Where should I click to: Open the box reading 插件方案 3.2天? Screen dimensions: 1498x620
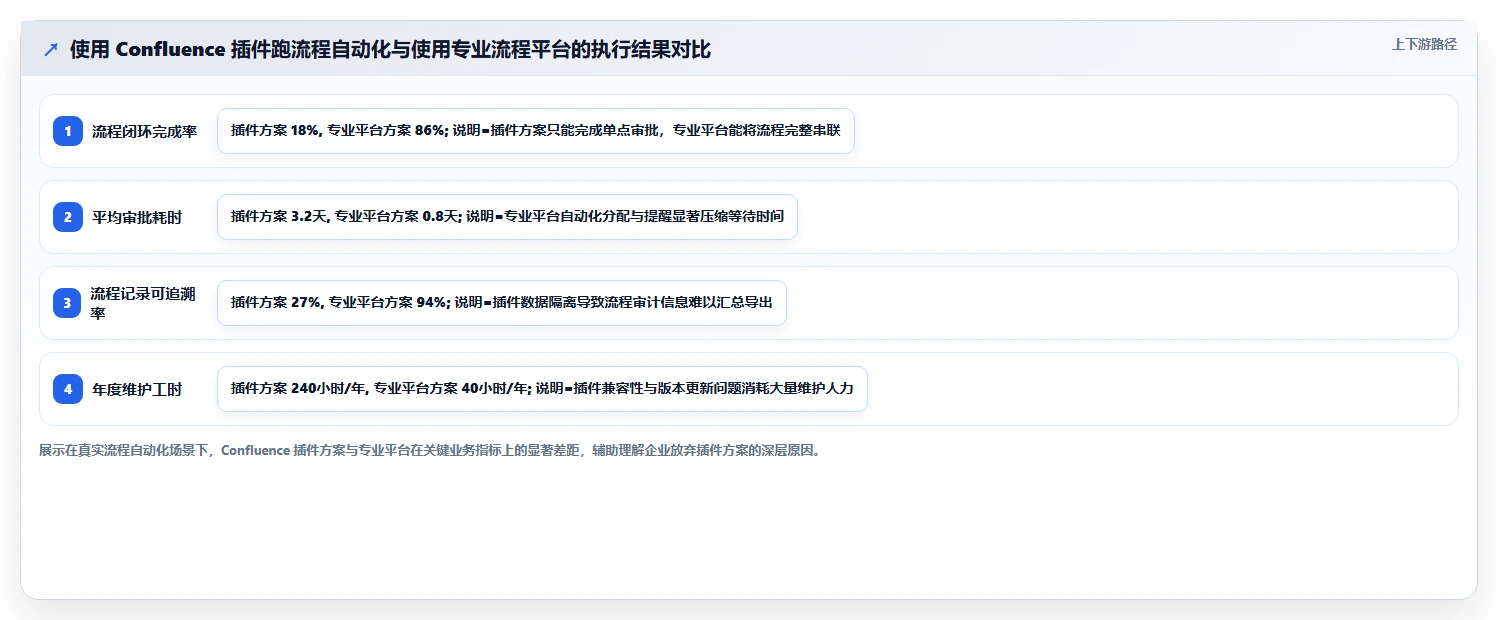coord(507,217)
